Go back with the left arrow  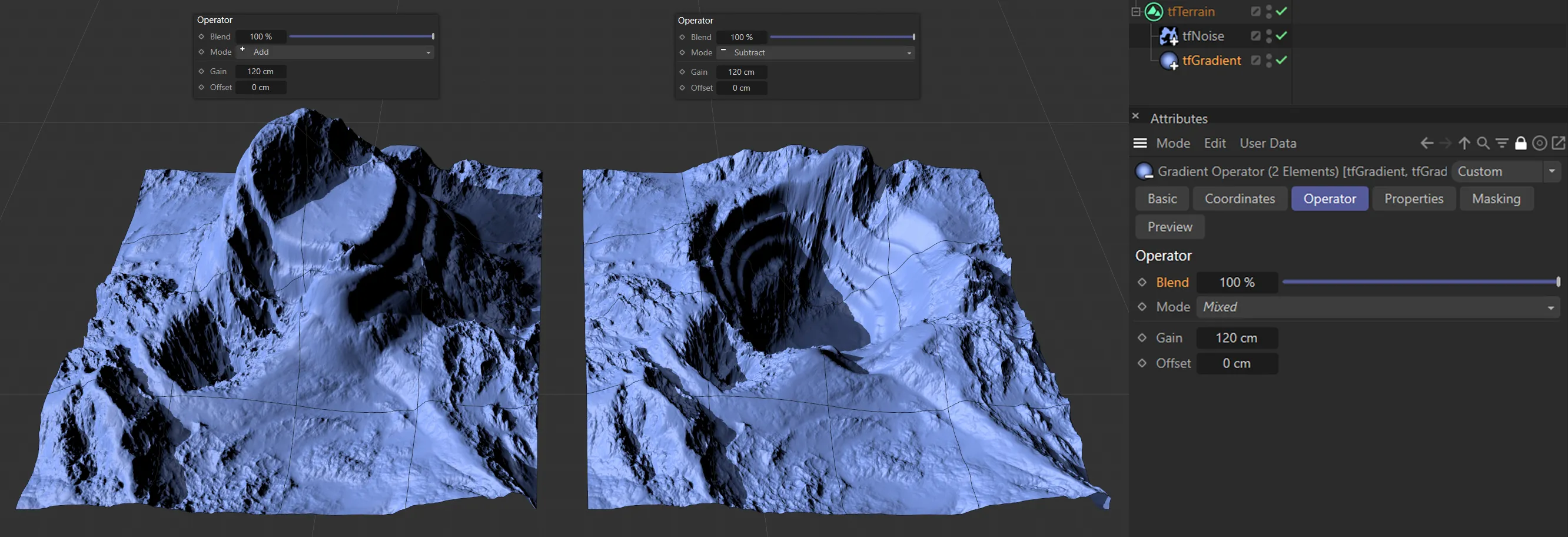pos(1426,143)
